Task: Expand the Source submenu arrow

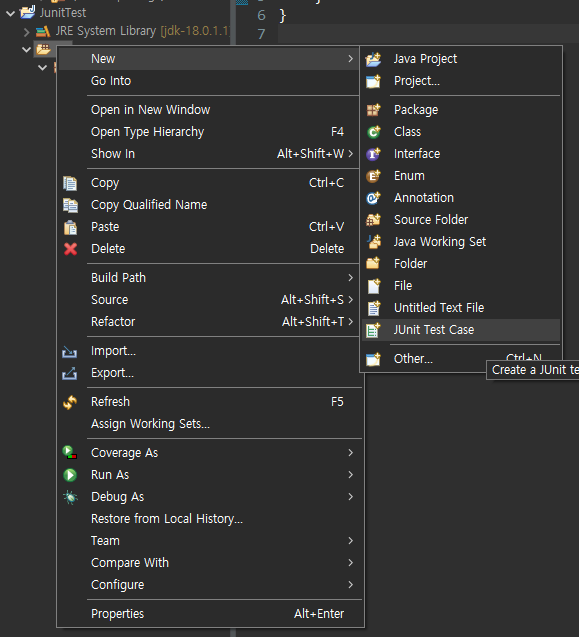Action: click(x=350, y=299)
